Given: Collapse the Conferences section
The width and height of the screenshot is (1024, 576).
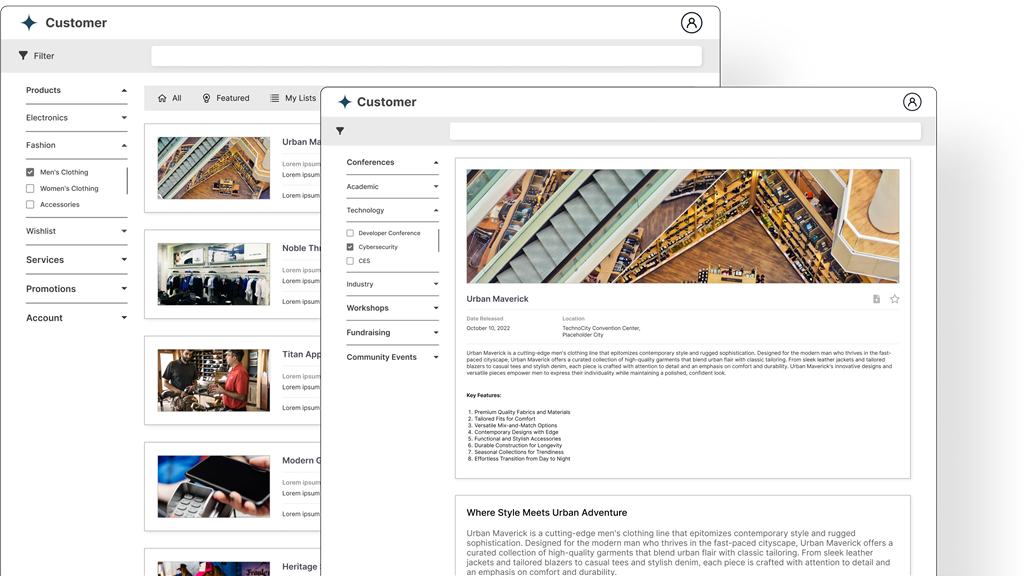Looking at the screenshot, I should pos(392,162).
